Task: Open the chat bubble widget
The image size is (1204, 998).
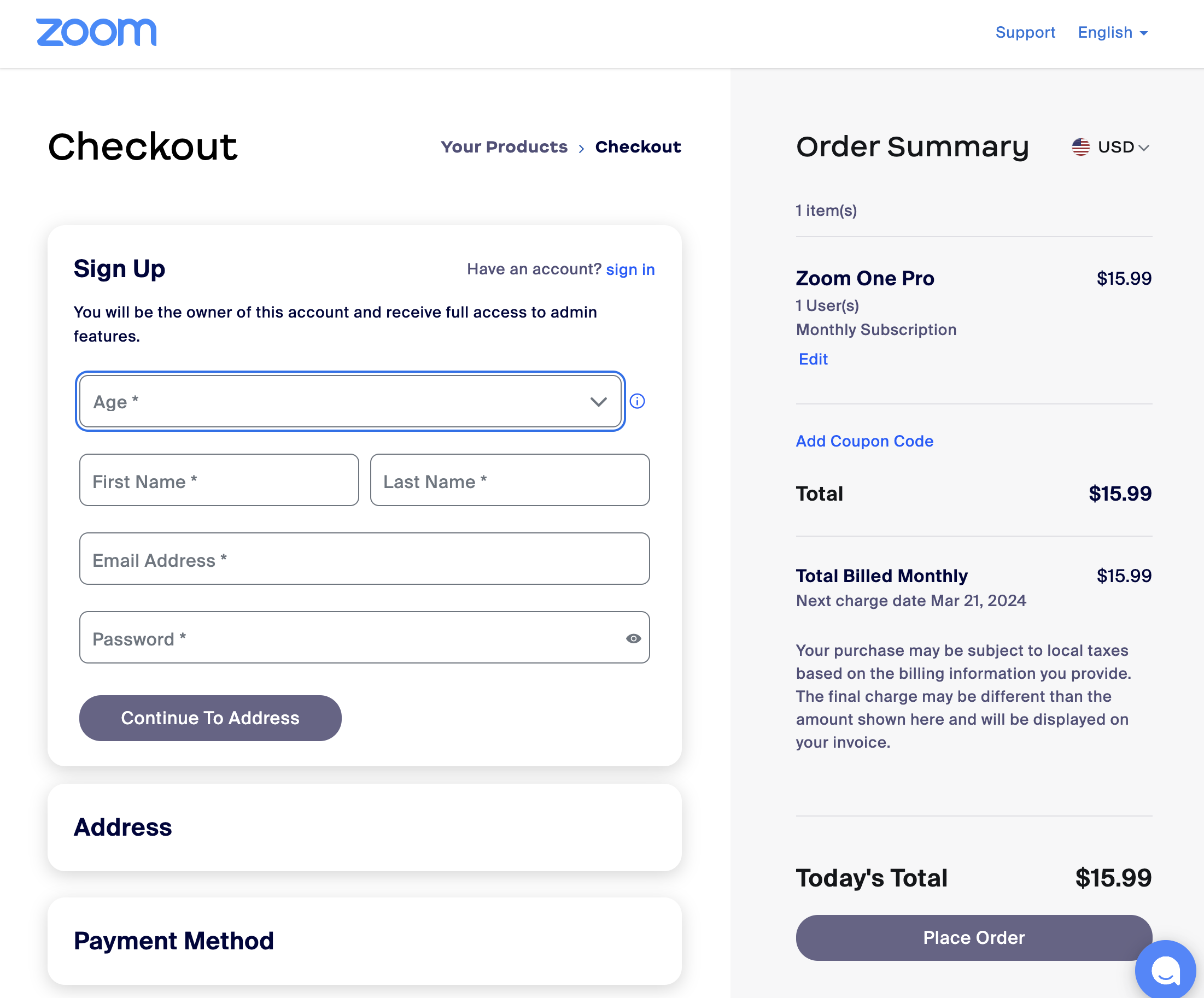Action: coord(1165,970)
